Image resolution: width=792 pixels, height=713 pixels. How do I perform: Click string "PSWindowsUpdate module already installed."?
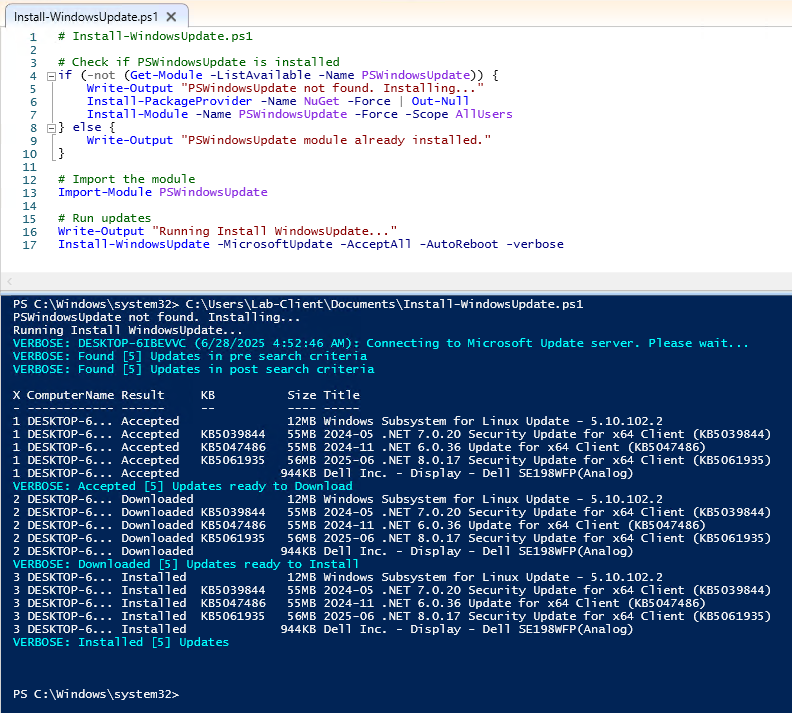pos(336,140)
